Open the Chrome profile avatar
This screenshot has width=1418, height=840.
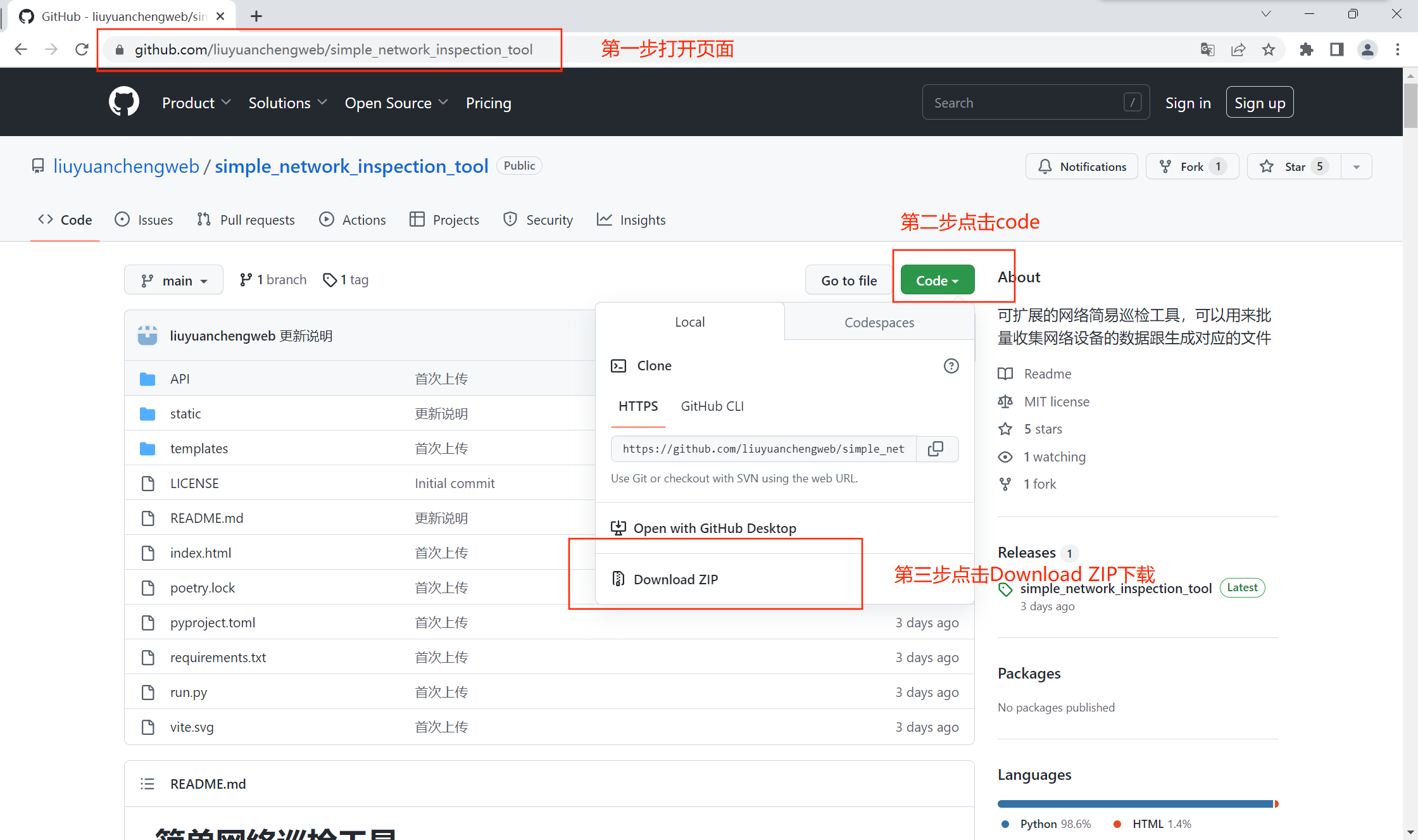tap(1367, 49)
